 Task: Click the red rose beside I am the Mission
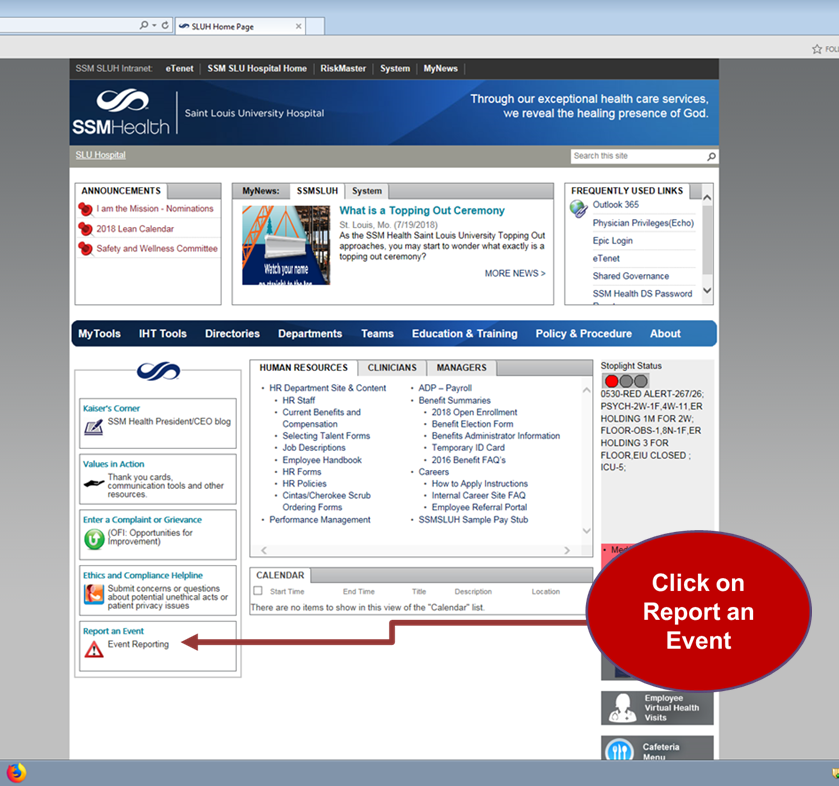pos(85,209)
